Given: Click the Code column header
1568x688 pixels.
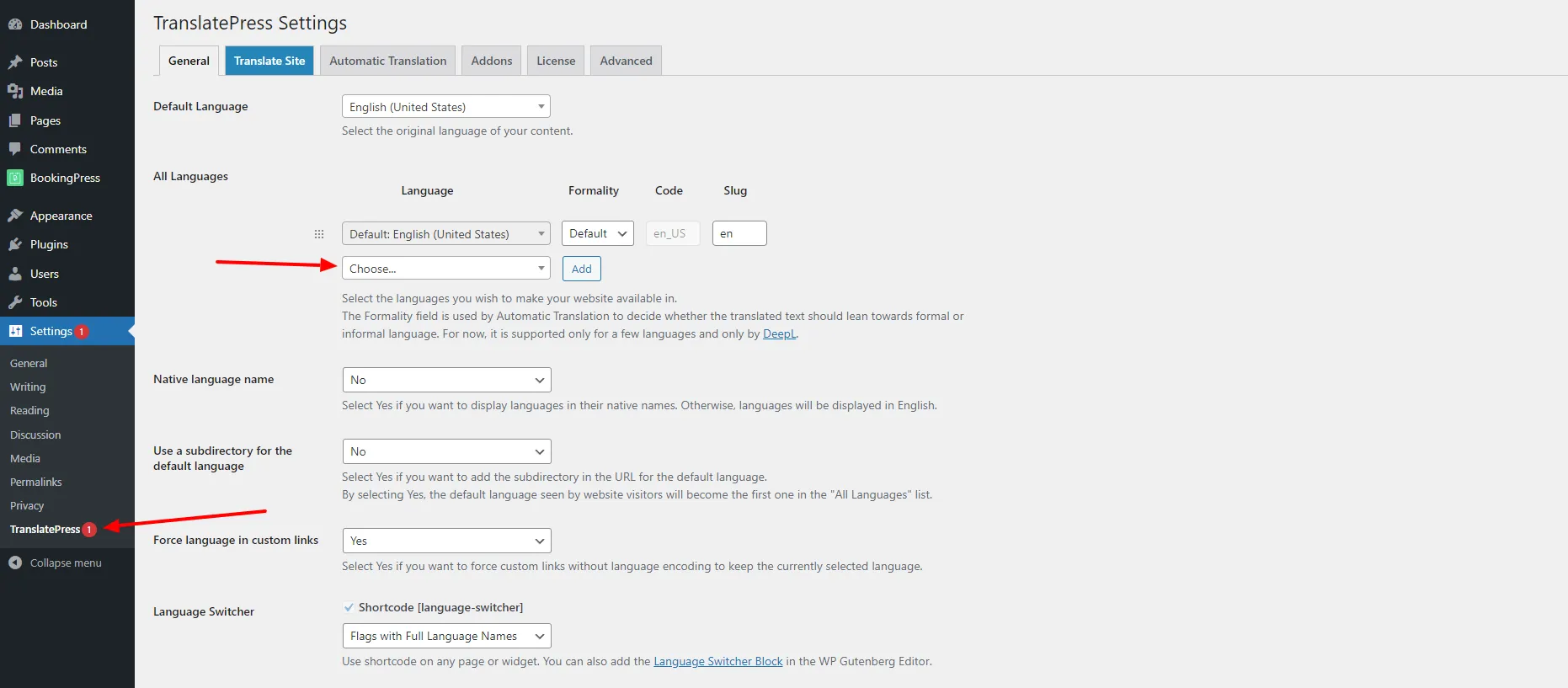Looking at the screenshot, I should pos(669,190).
